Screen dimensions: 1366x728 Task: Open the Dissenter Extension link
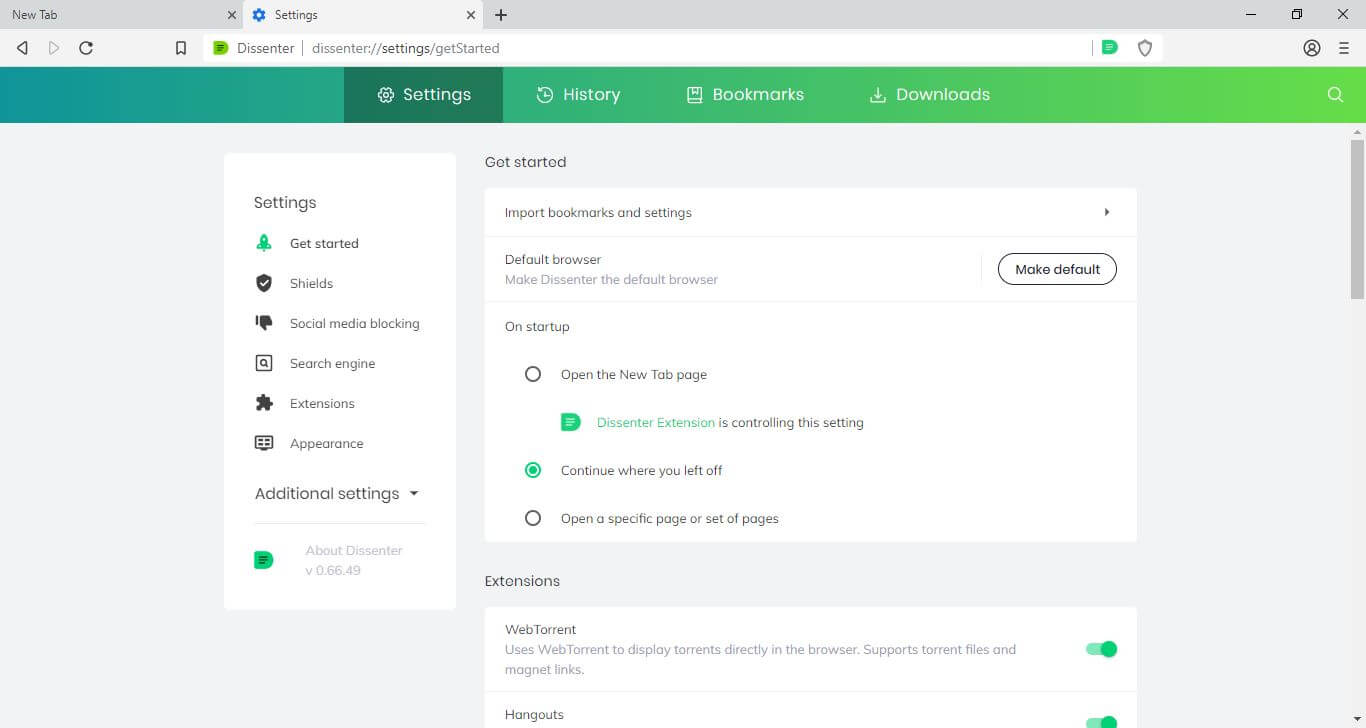656,422
